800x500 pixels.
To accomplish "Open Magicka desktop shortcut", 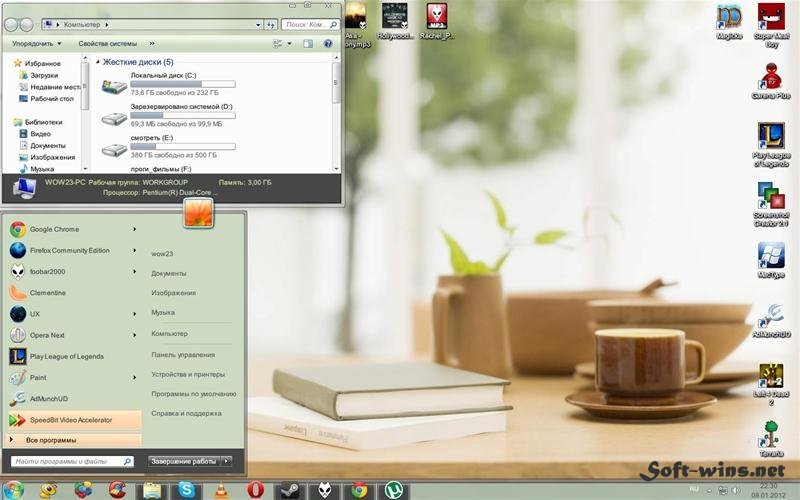I will [729, 22].
